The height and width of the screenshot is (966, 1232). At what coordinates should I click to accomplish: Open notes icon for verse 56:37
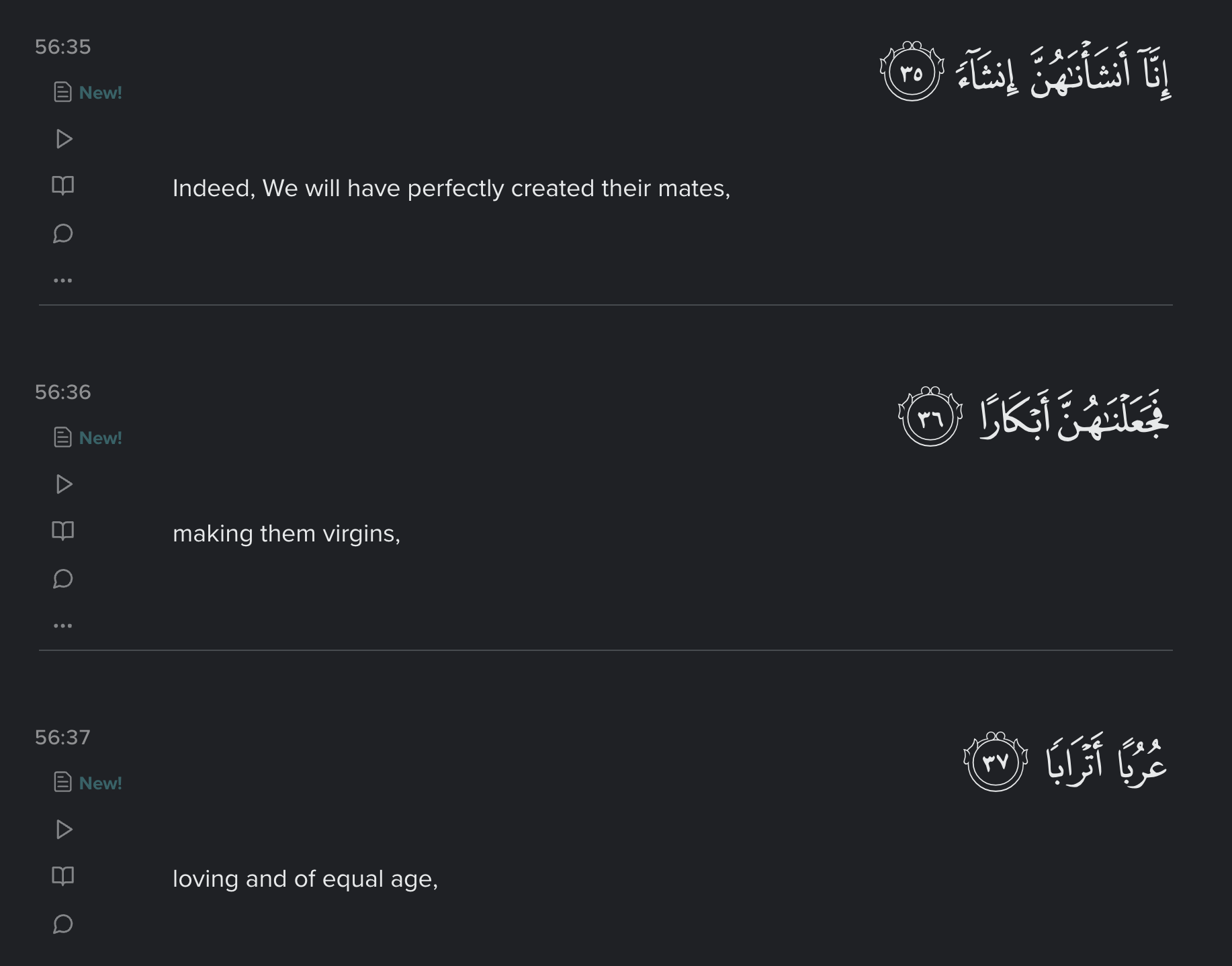coord(63,783)
